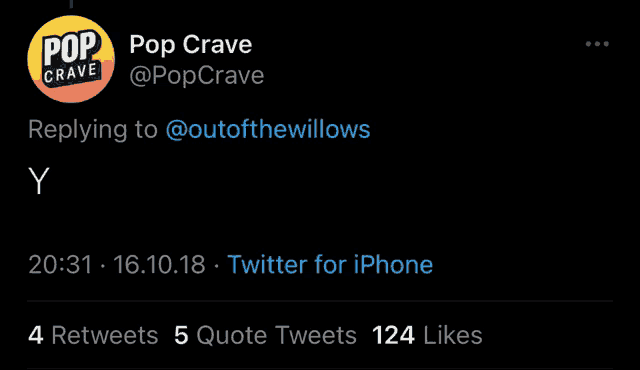The width and height of the screenshot is (640, 370).
Task: Open the Pop Crave profile avatar
Action: [71, 59]
